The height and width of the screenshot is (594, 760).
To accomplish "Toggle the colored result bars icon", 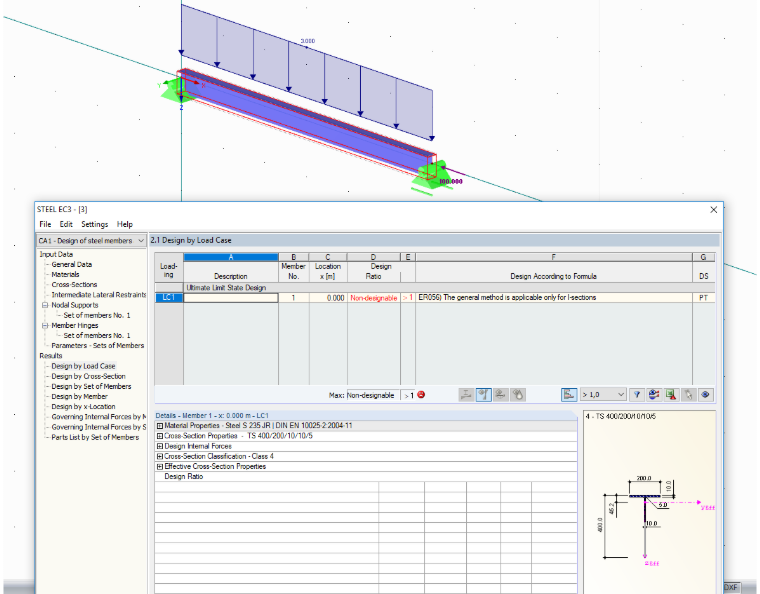I will point(569,395).
